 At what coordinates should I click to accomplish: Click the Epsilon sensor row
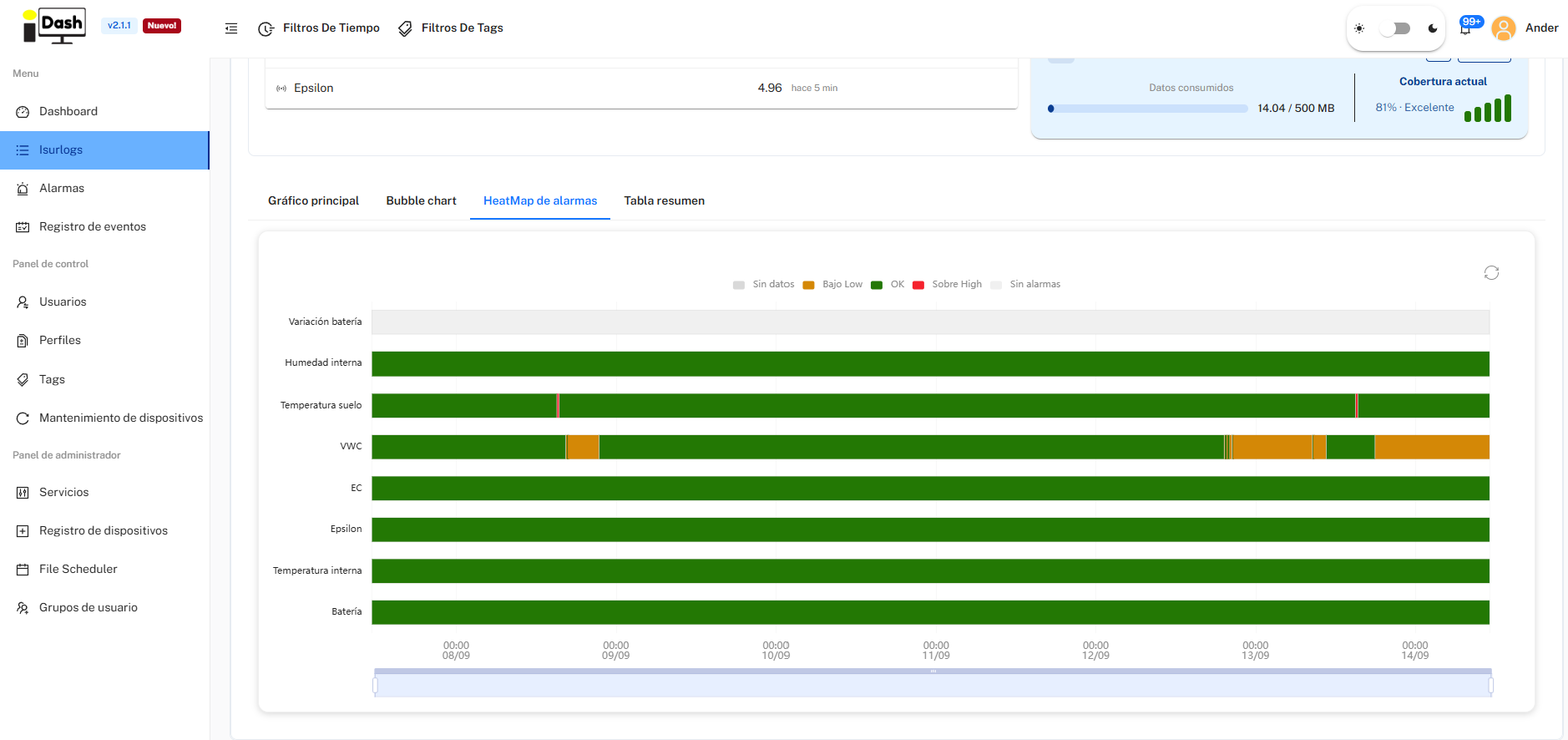(x=641, y=89)
